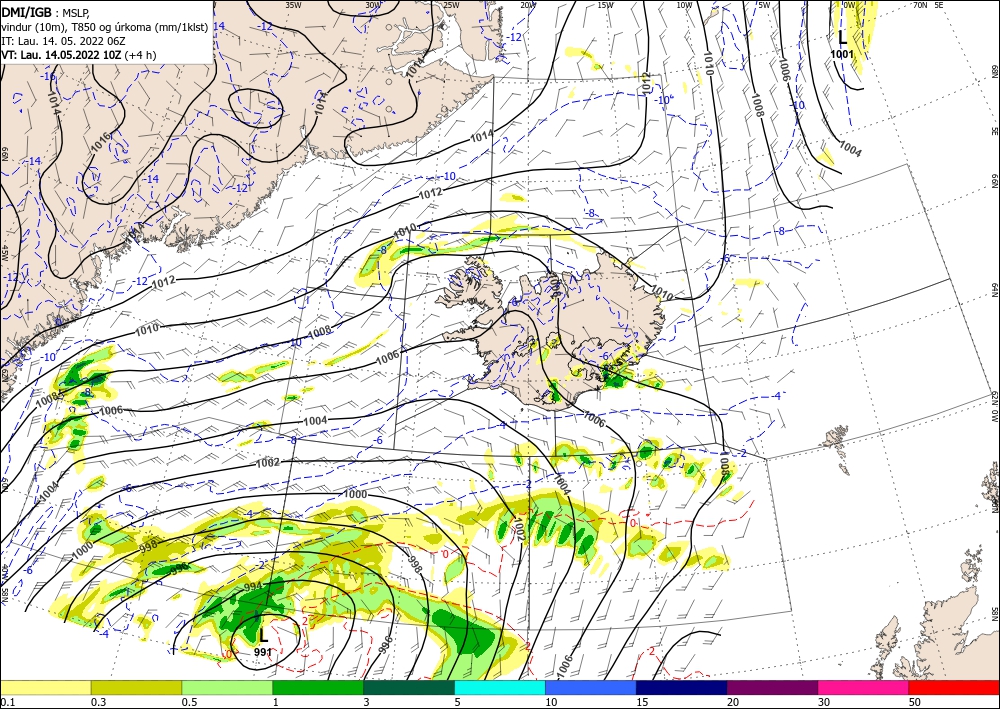Click the '50' legend scale value
1000x709 pixels.
pos(915,702)
